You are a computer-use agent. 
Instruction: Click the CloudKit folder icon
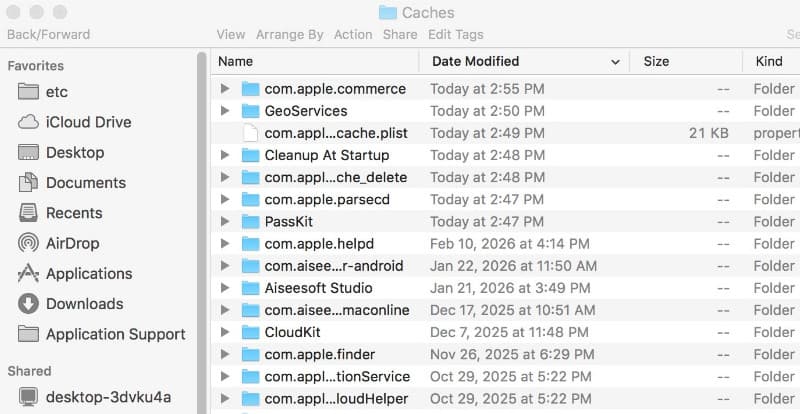251,332
